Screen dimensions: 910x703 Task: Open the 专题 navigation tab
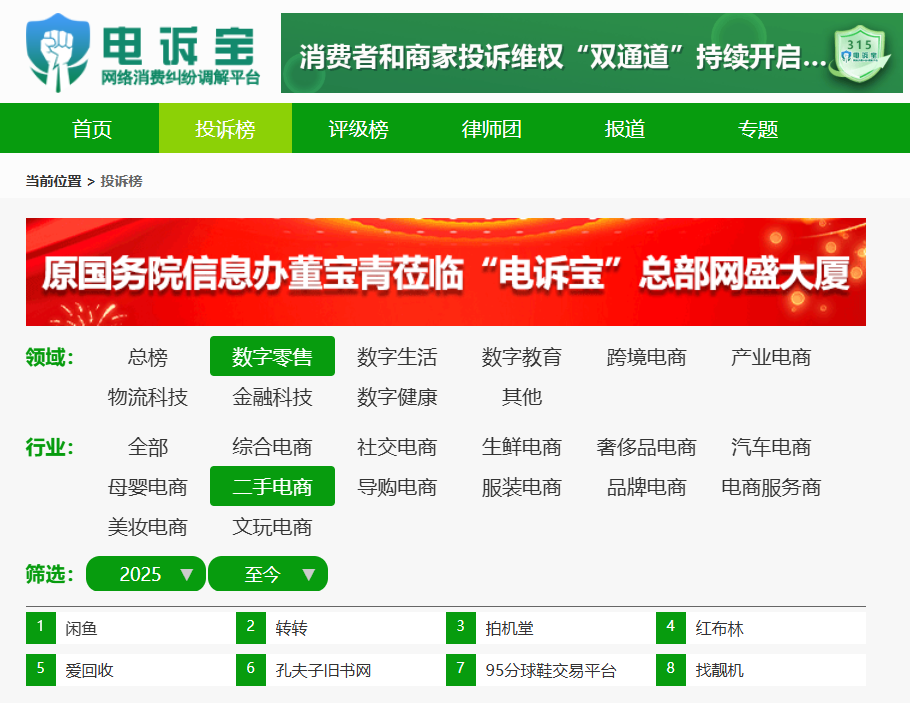pos(758,128)
